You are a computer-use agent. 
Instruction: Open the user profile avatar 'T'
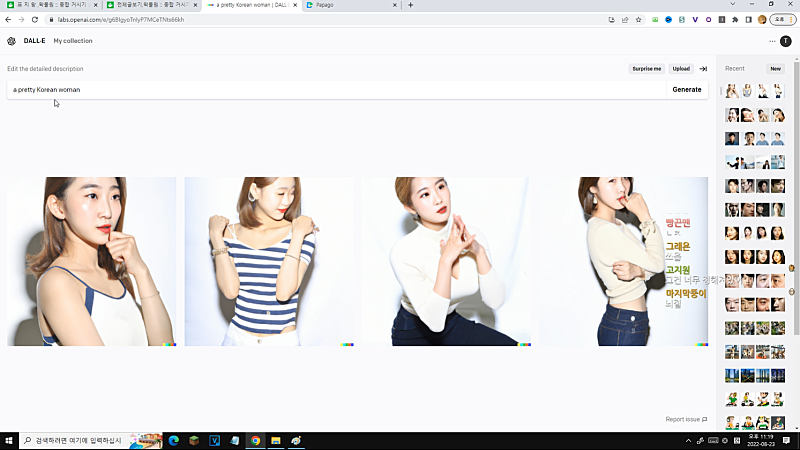coord(786,41)
